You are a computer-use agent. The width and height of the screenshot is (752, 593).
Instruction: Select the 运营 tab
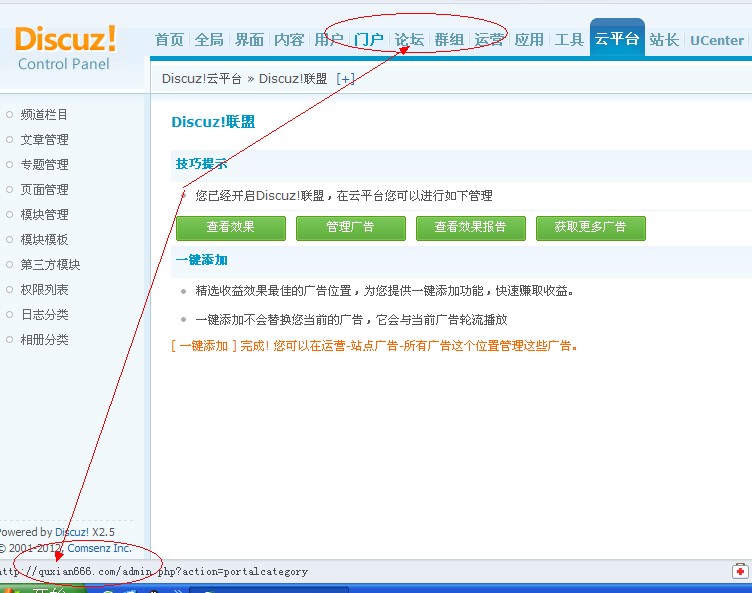(x=489, y=40)
